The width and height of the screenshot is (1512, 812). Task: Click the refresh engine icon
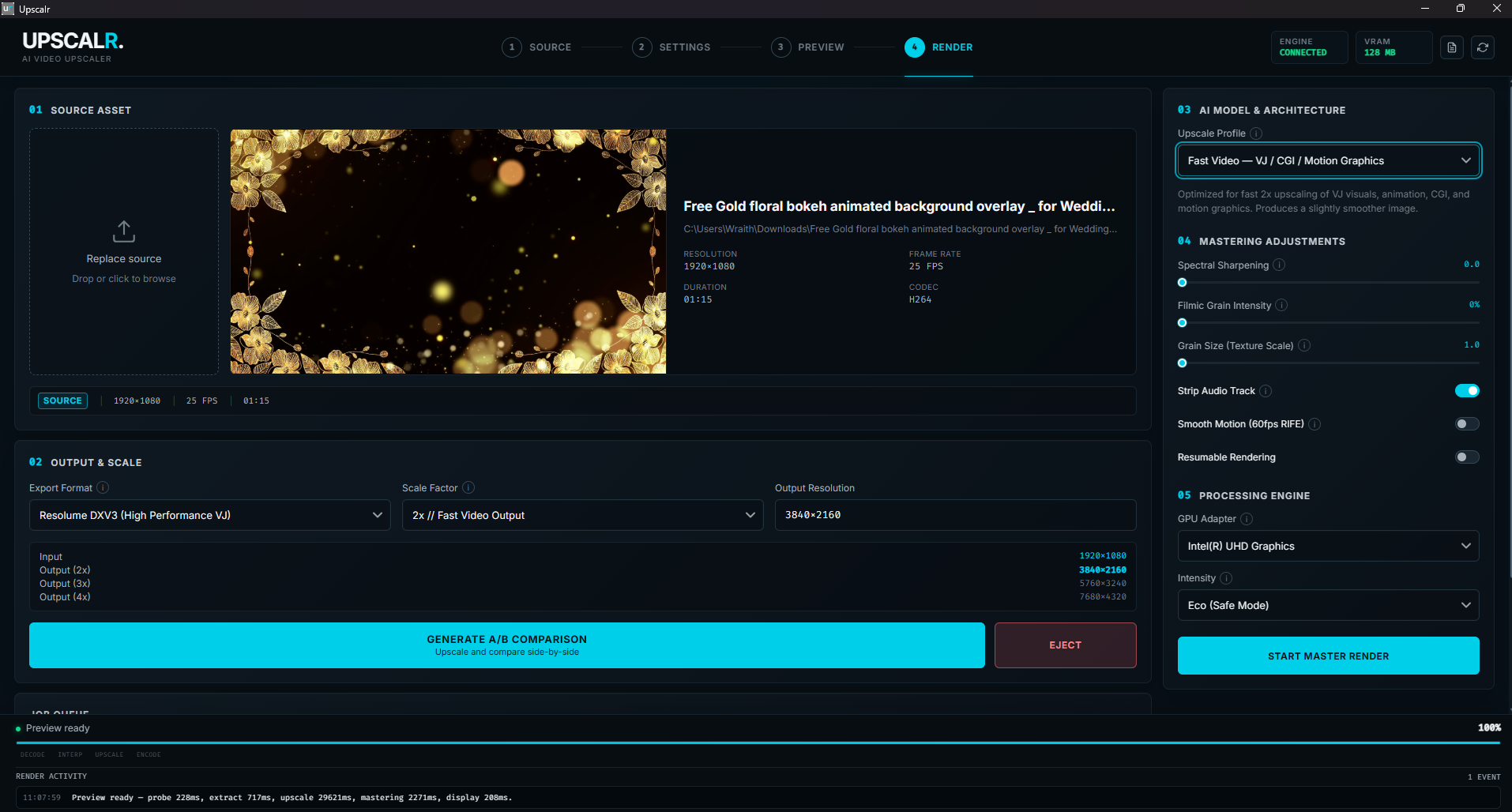[x=1483, y=47]
